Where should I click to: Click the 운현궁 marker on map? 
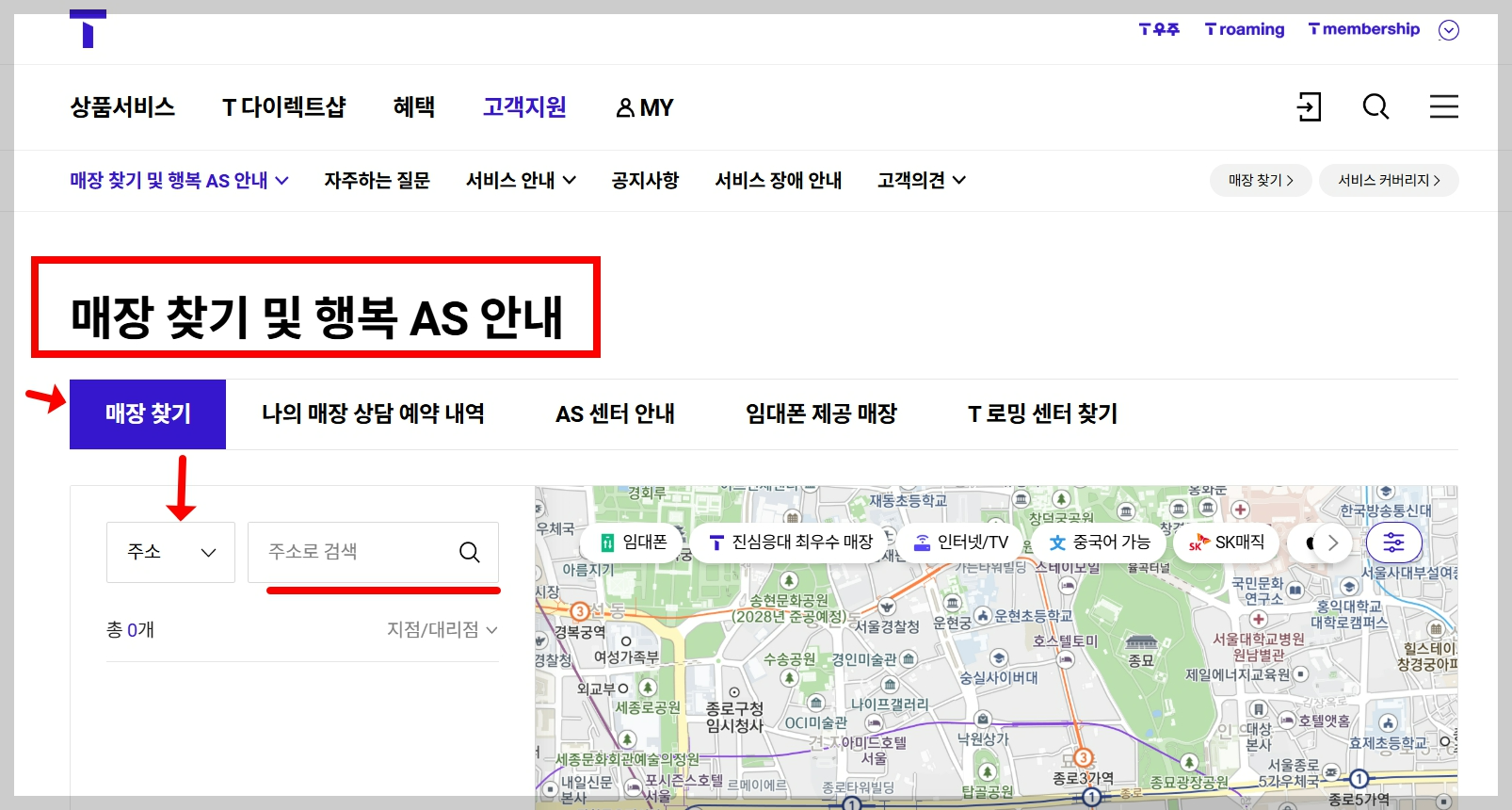click(x=952, y=603)
